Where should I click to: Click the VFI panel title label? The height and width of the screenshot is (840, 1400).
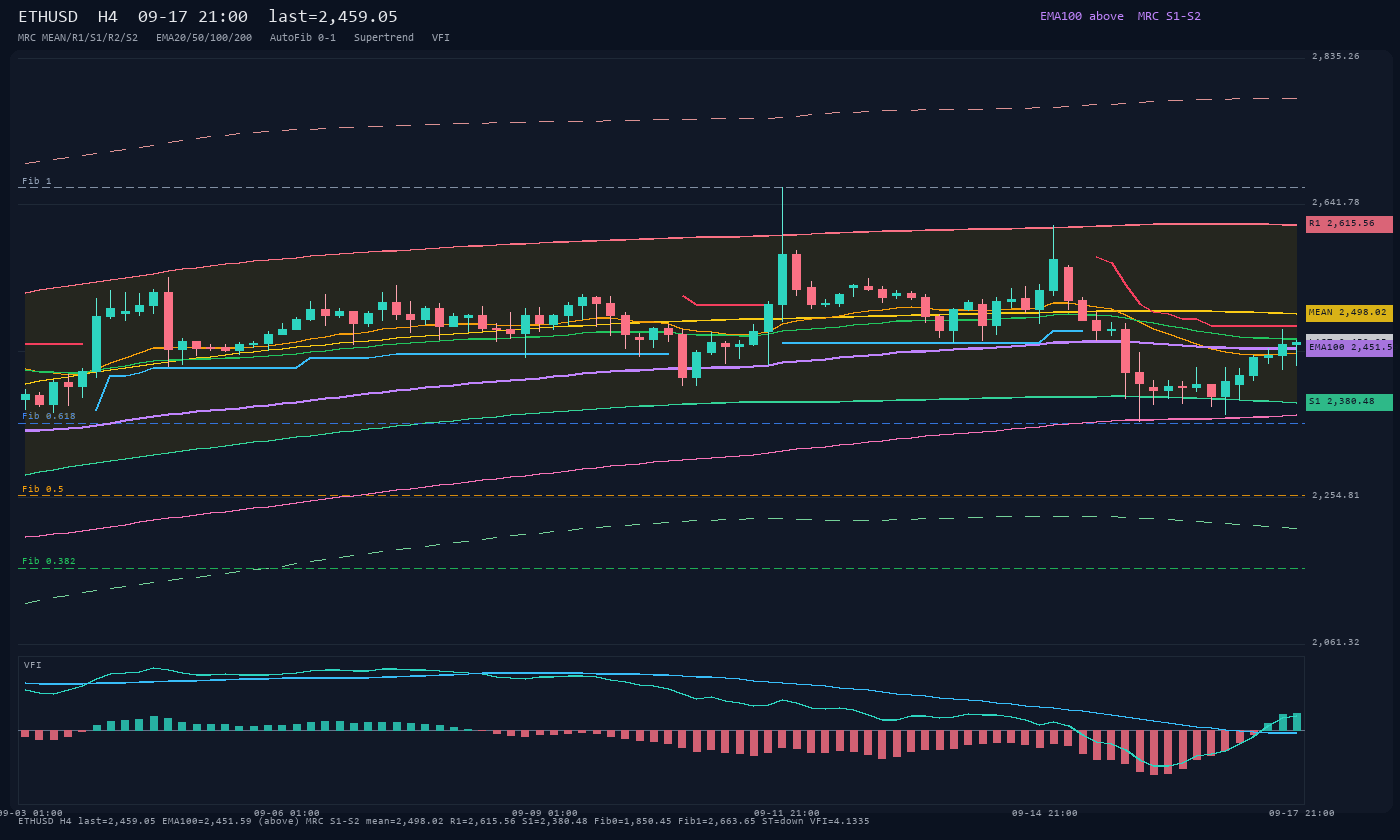(33, 665)
